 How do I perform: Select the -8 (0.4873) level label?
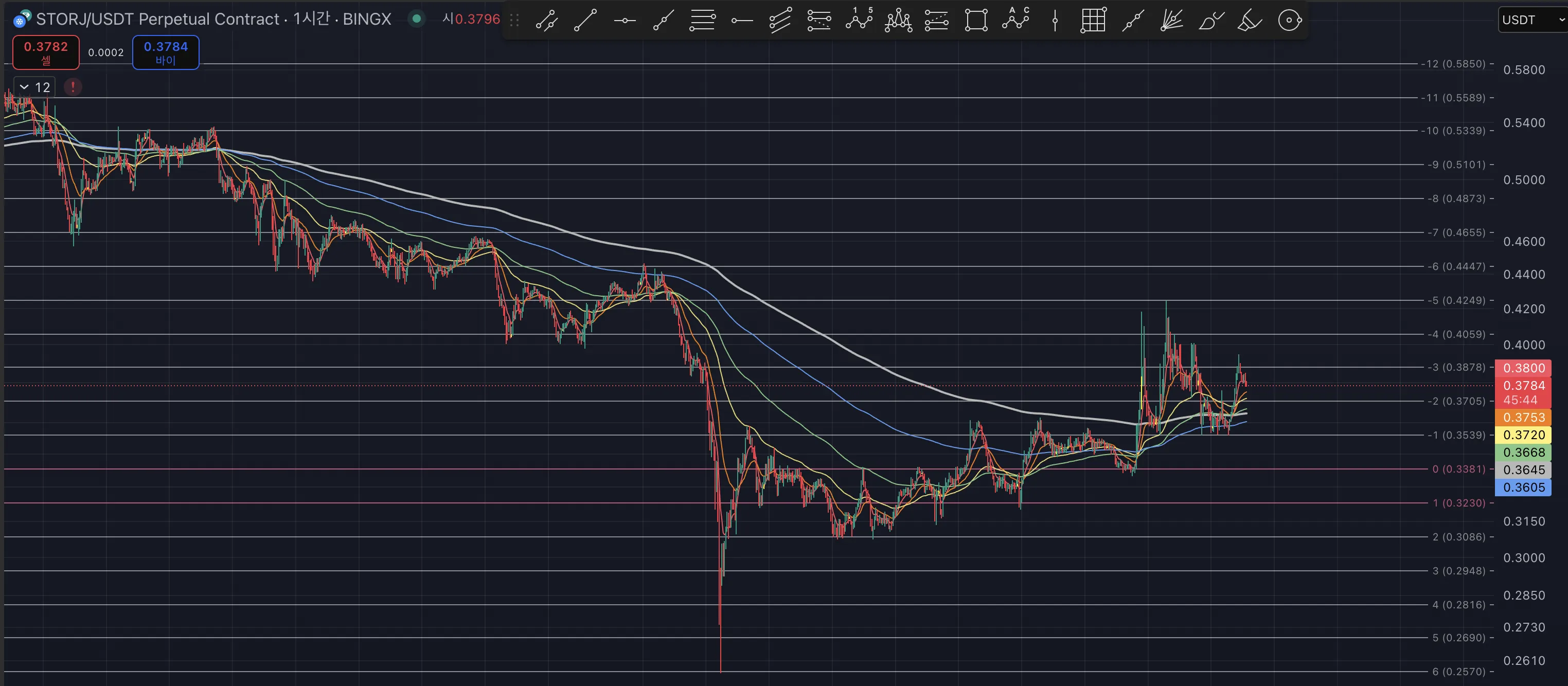[1457, 198]
